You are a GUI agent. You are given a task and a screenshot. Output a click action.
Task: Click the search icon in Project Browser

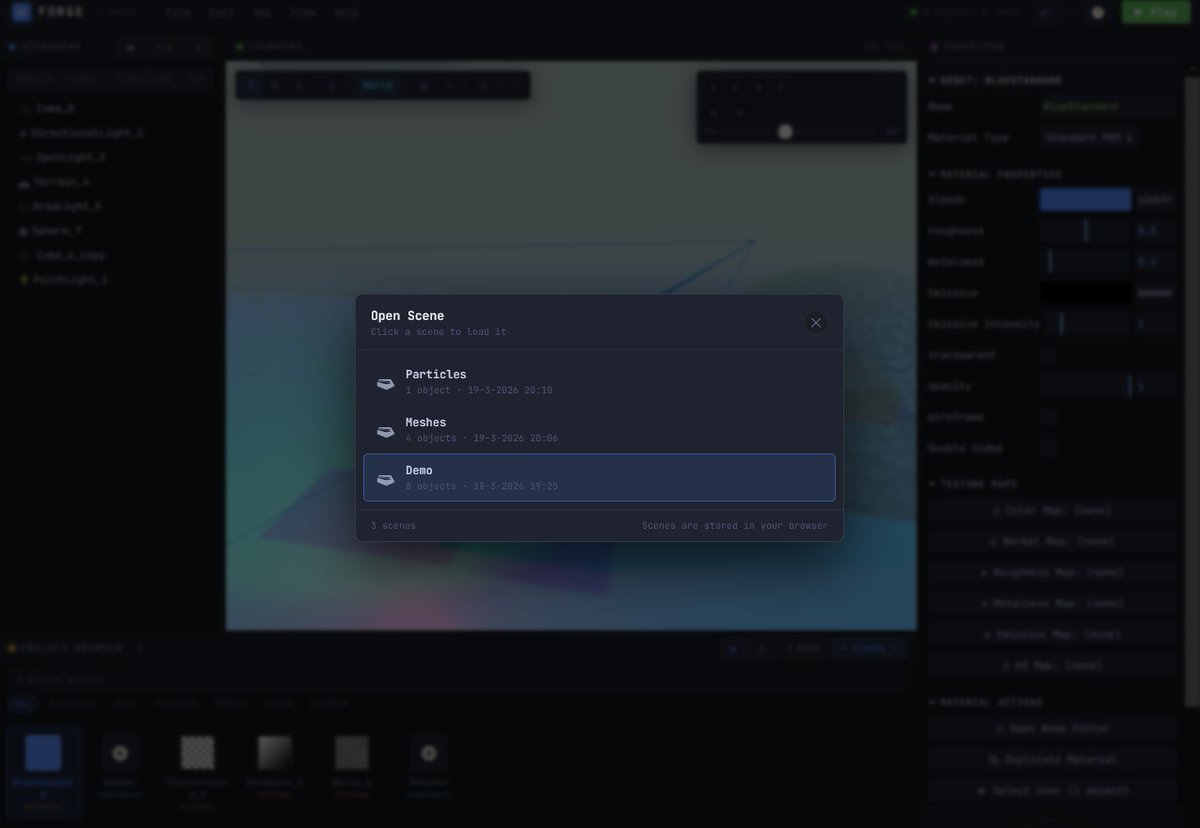(18, 679)
